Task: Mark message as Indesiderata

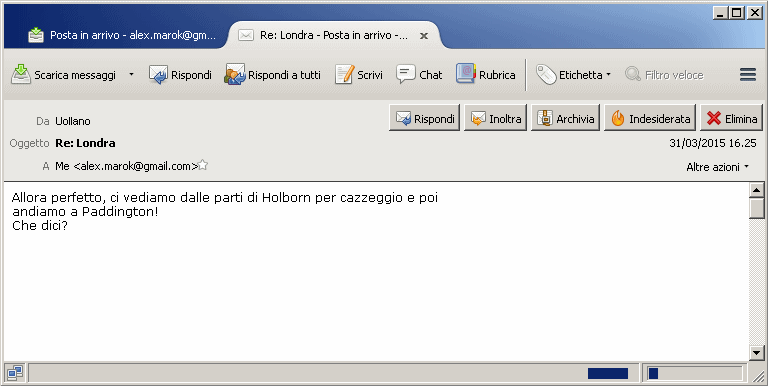Action: [x=650, y=118]
